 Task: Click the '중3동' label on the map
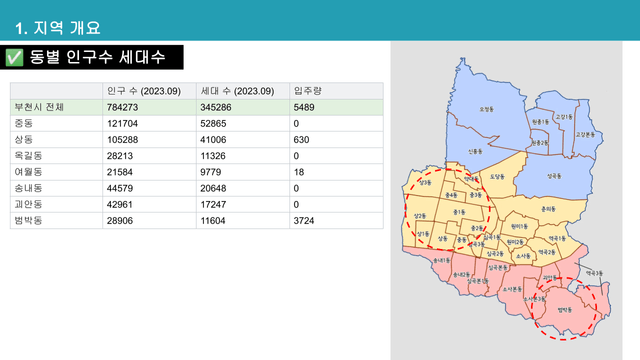pos(476,195)
